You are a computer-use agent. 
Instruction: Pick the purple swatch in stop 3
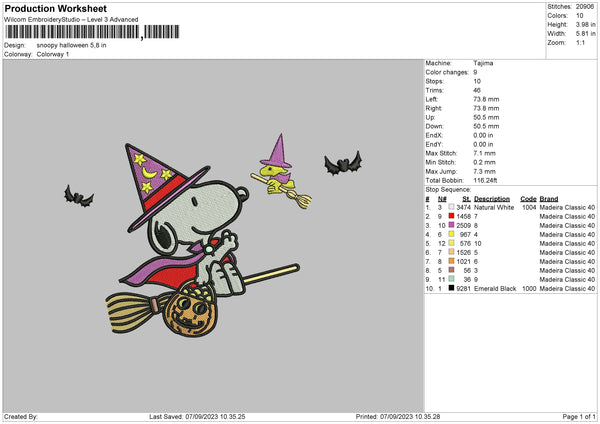coord(451,225)
